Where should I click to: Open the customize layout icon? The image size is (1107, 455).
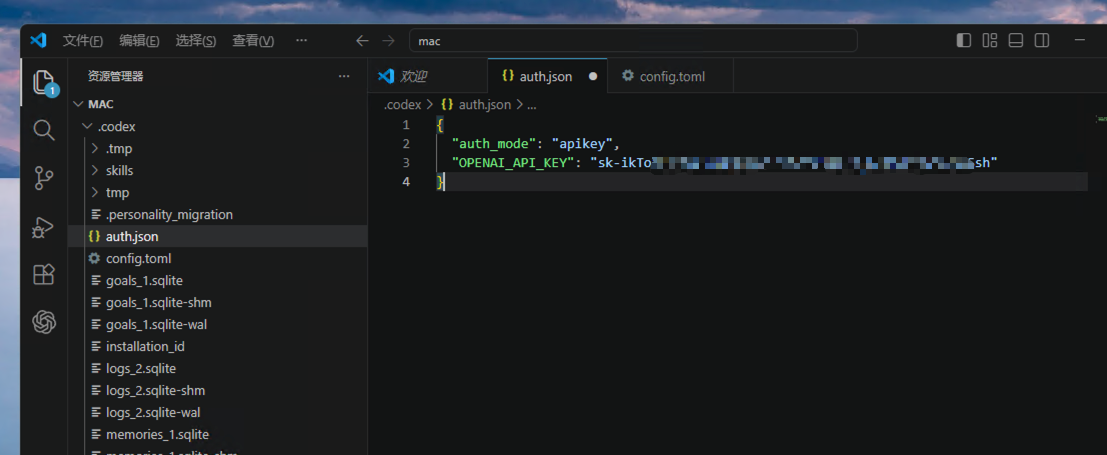[x=990, y=40]
